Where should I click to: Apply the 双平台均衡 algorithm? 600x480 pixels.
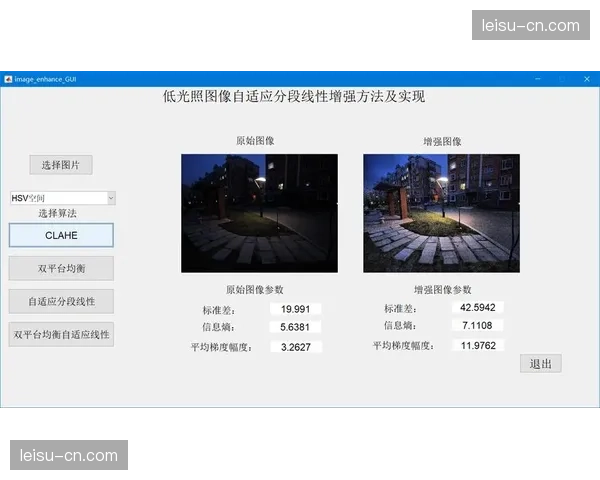pos(61,268)
